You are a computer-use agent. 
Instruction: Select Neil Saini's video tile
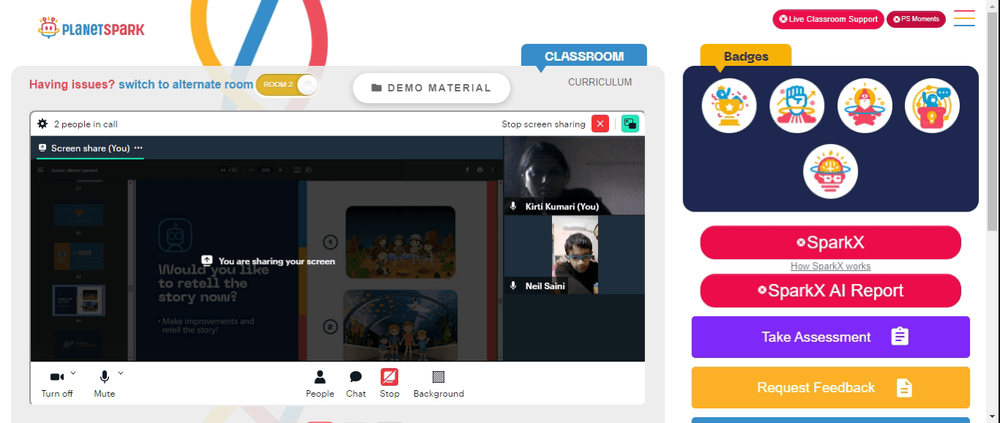[574, 255]
